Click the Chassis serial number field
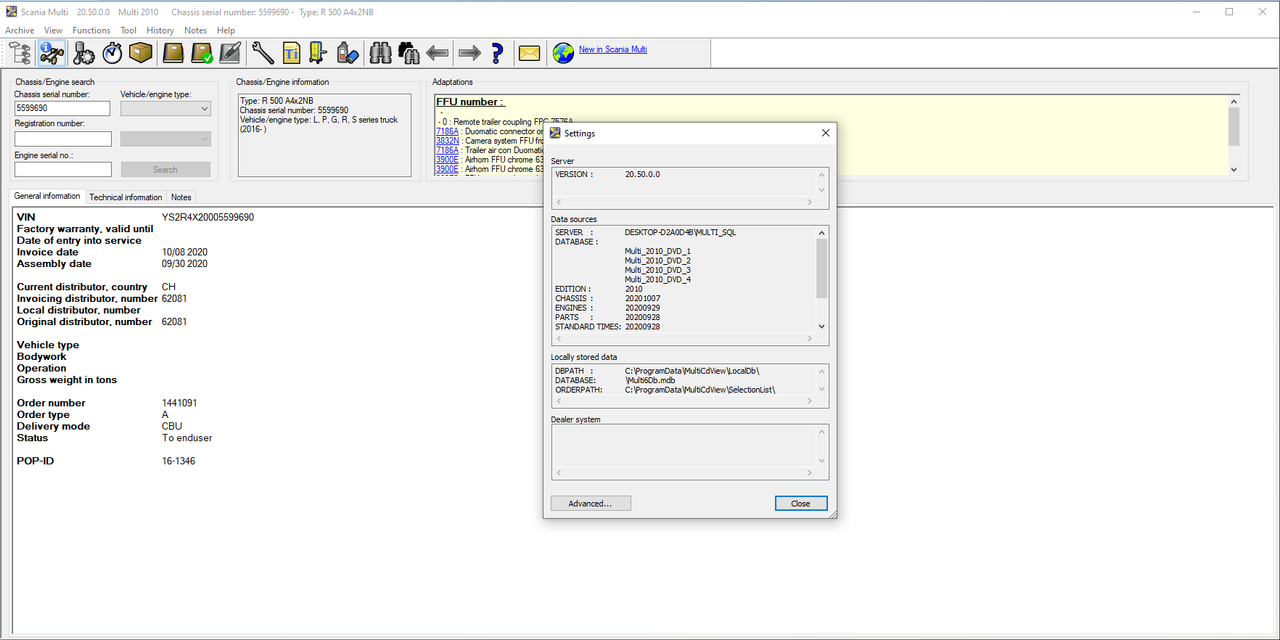This screenshot has width=1280, height=640. pos(62,108)
